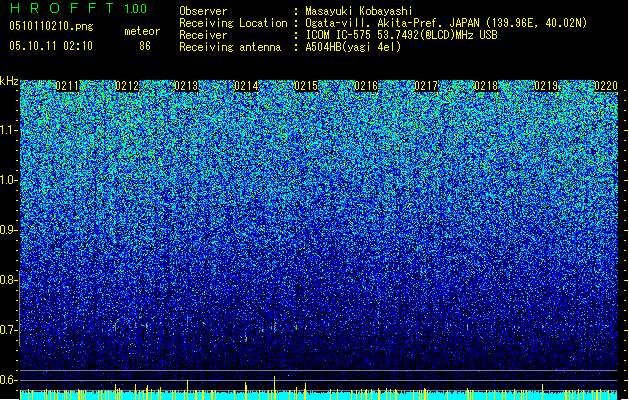Click the 0220 time marker
629x400 pixels.
coord(606,86)
